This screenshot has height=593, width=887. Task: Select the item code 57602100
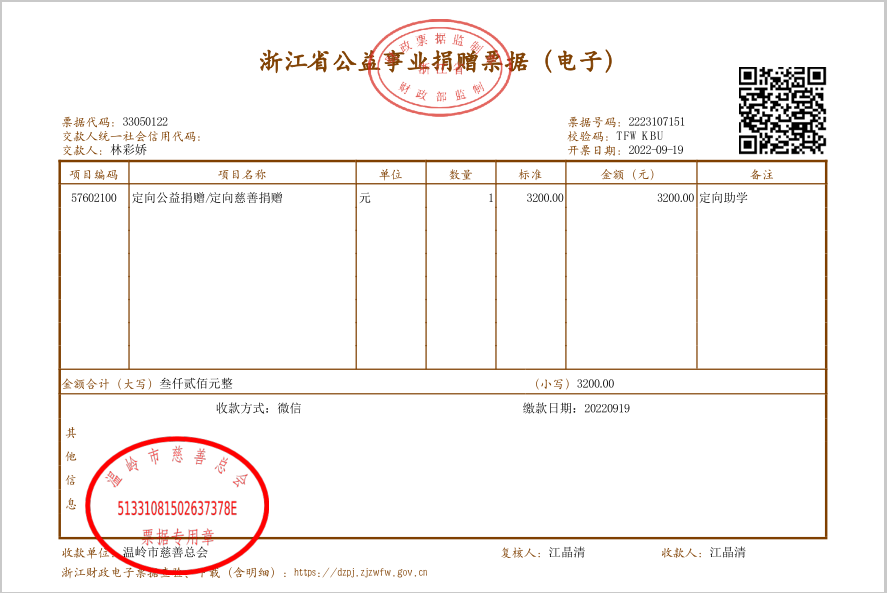click(x=94, y=198)
